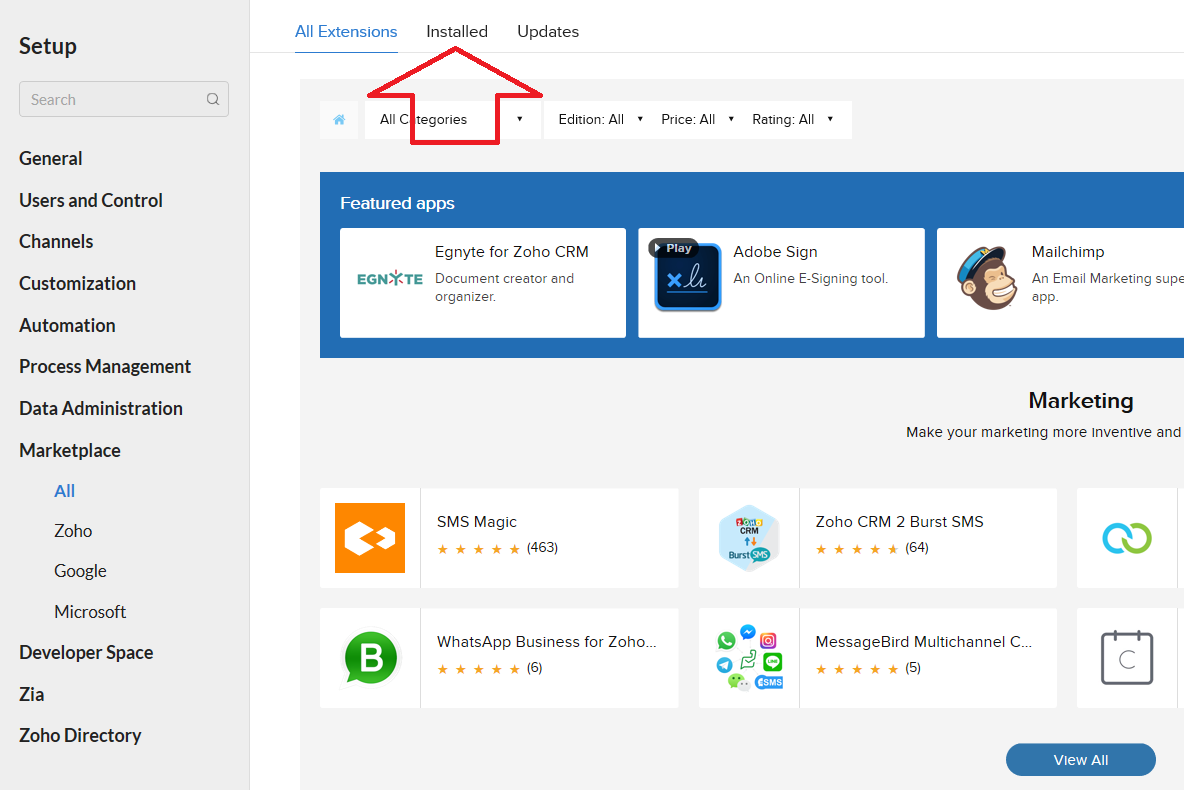Click the Featured apps heading
1184x790 pixels.
397,203
